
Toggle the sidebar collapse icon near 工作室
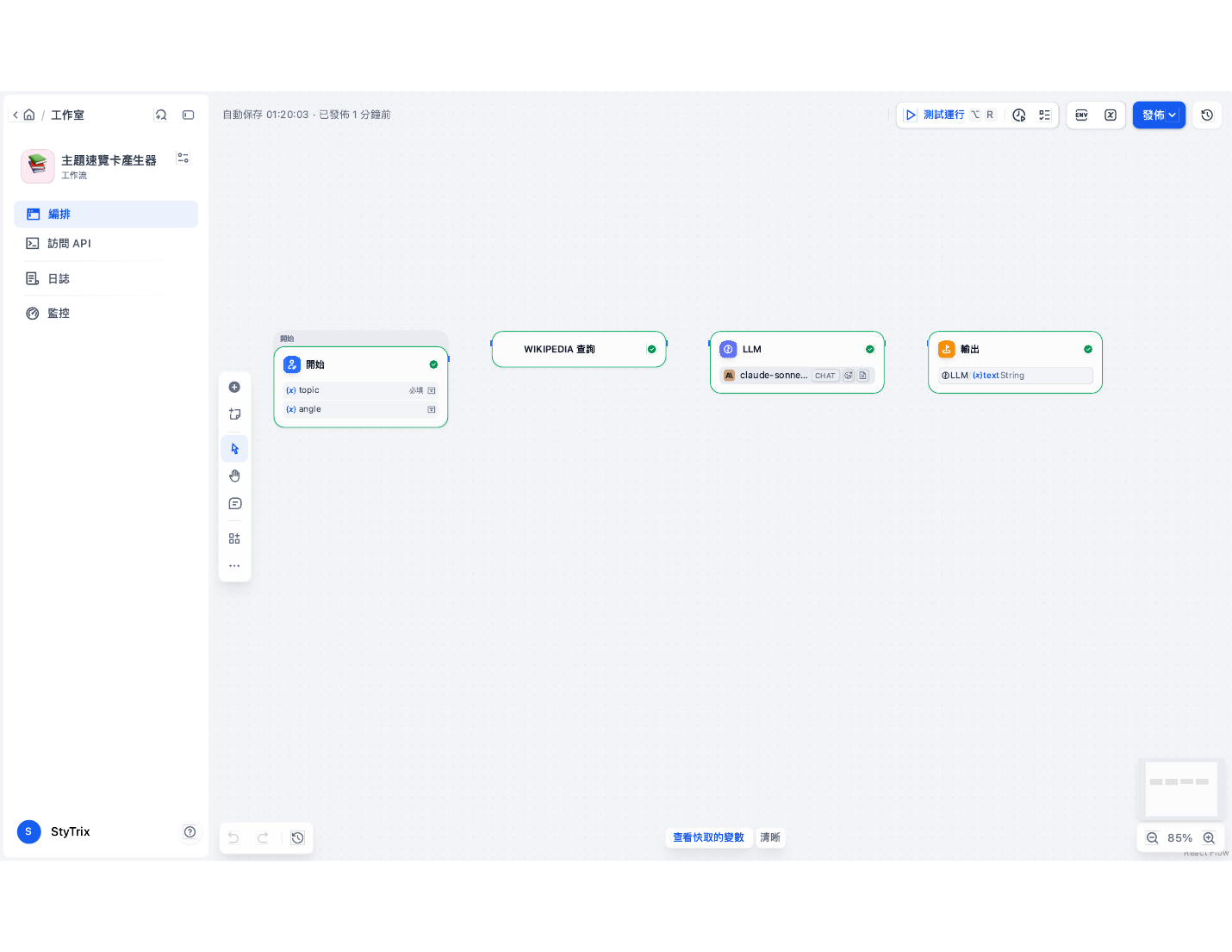(x=188, y=115)
